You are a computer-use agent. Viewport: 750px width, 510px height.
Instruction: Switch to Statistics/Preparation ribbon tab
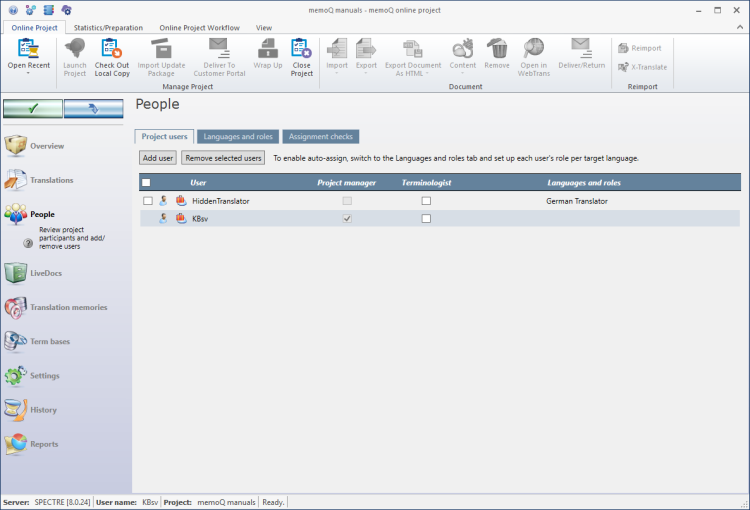108,28
